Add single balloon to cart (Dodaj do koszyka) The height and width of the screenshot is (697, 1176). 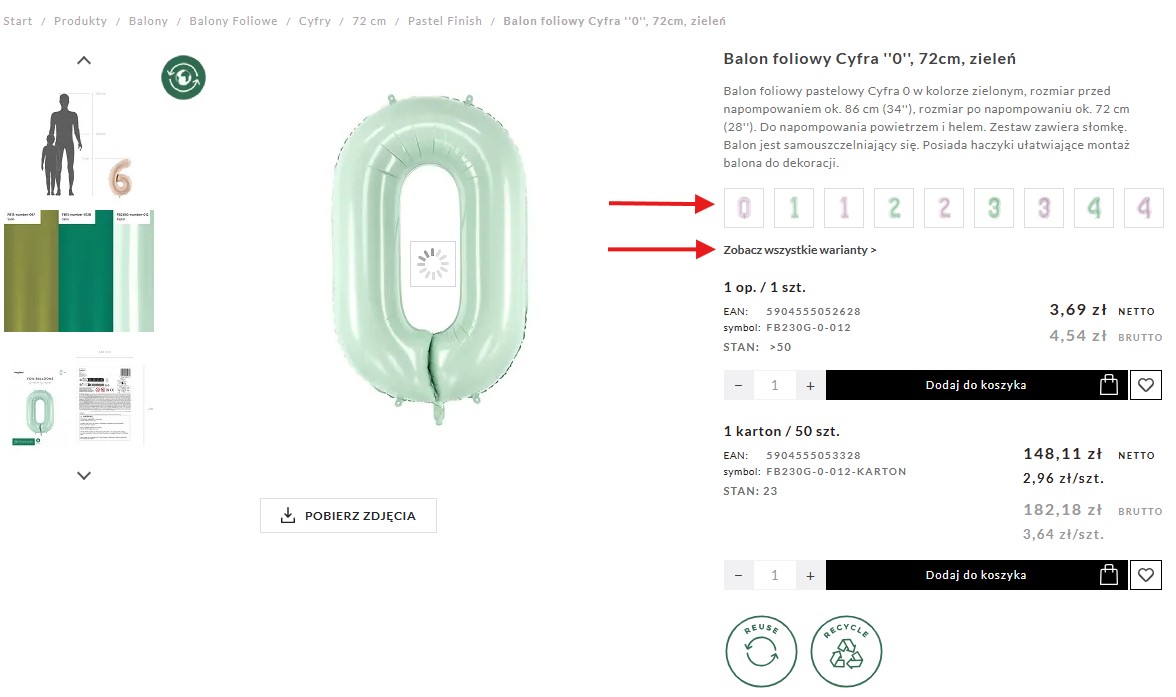point(975,385)
